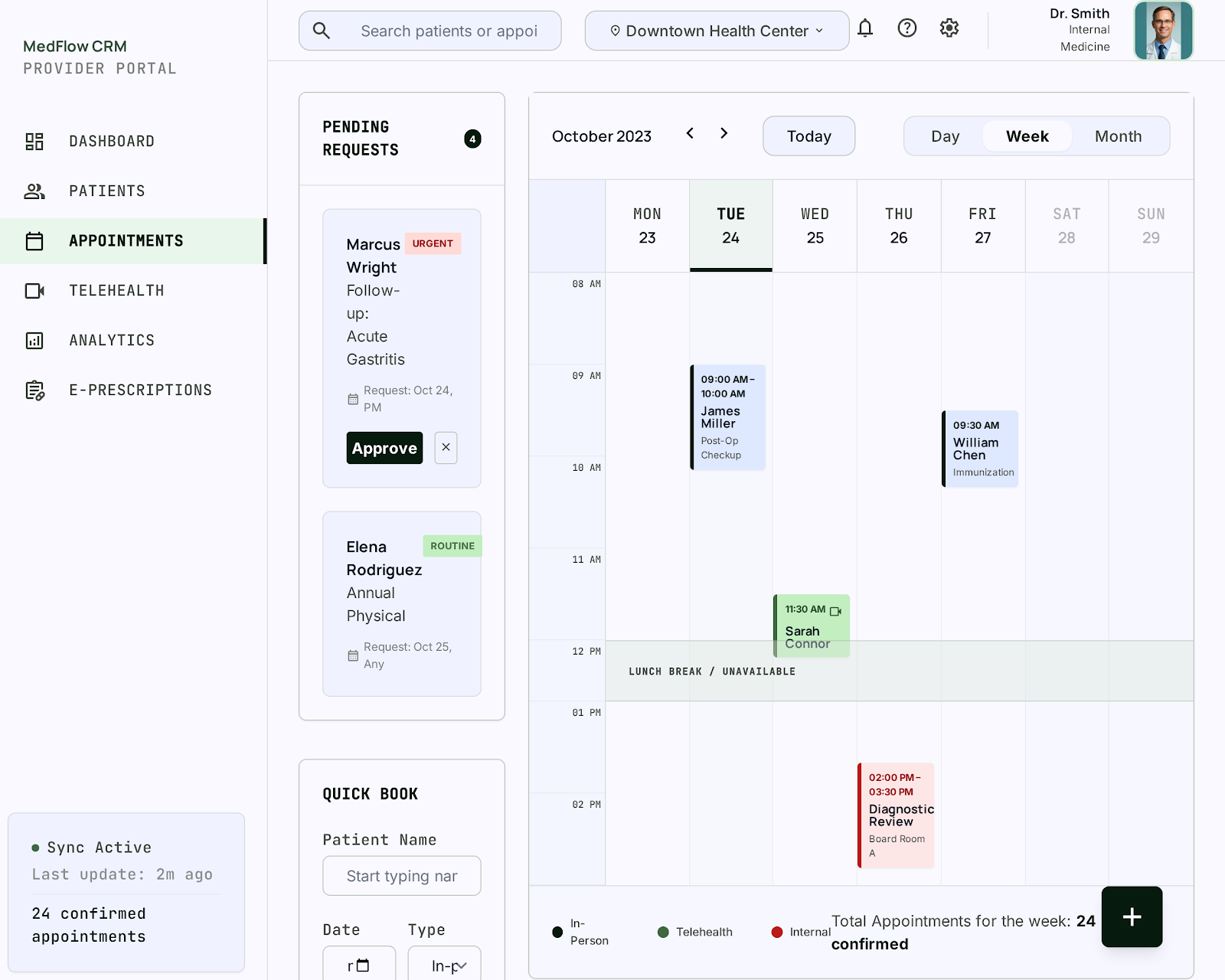Click the Today button
The image size is (1225, 980).
pyautogui.click(x=808, y=136)
